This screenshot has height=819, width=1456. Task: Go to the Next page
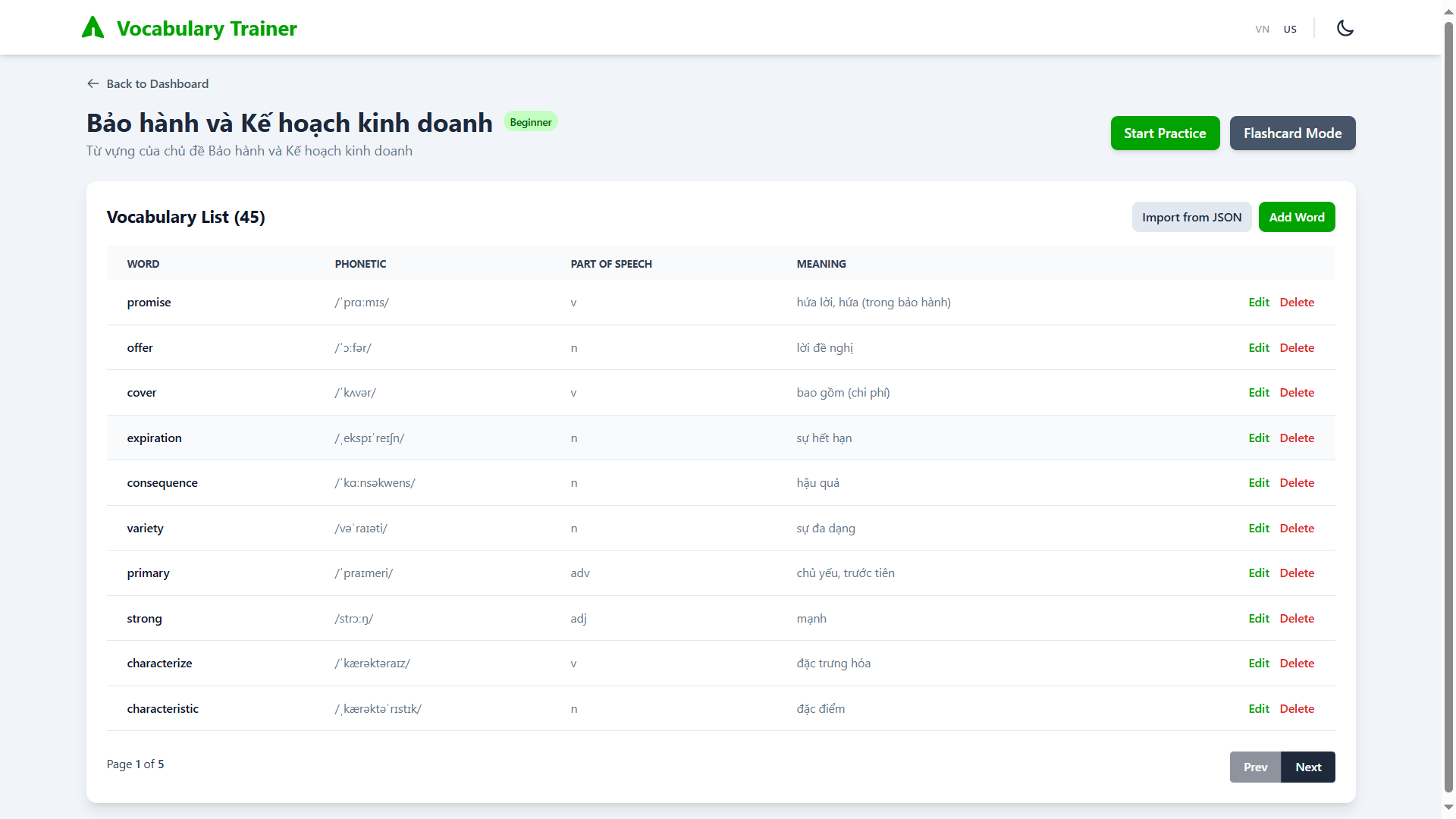(1307, 767)
